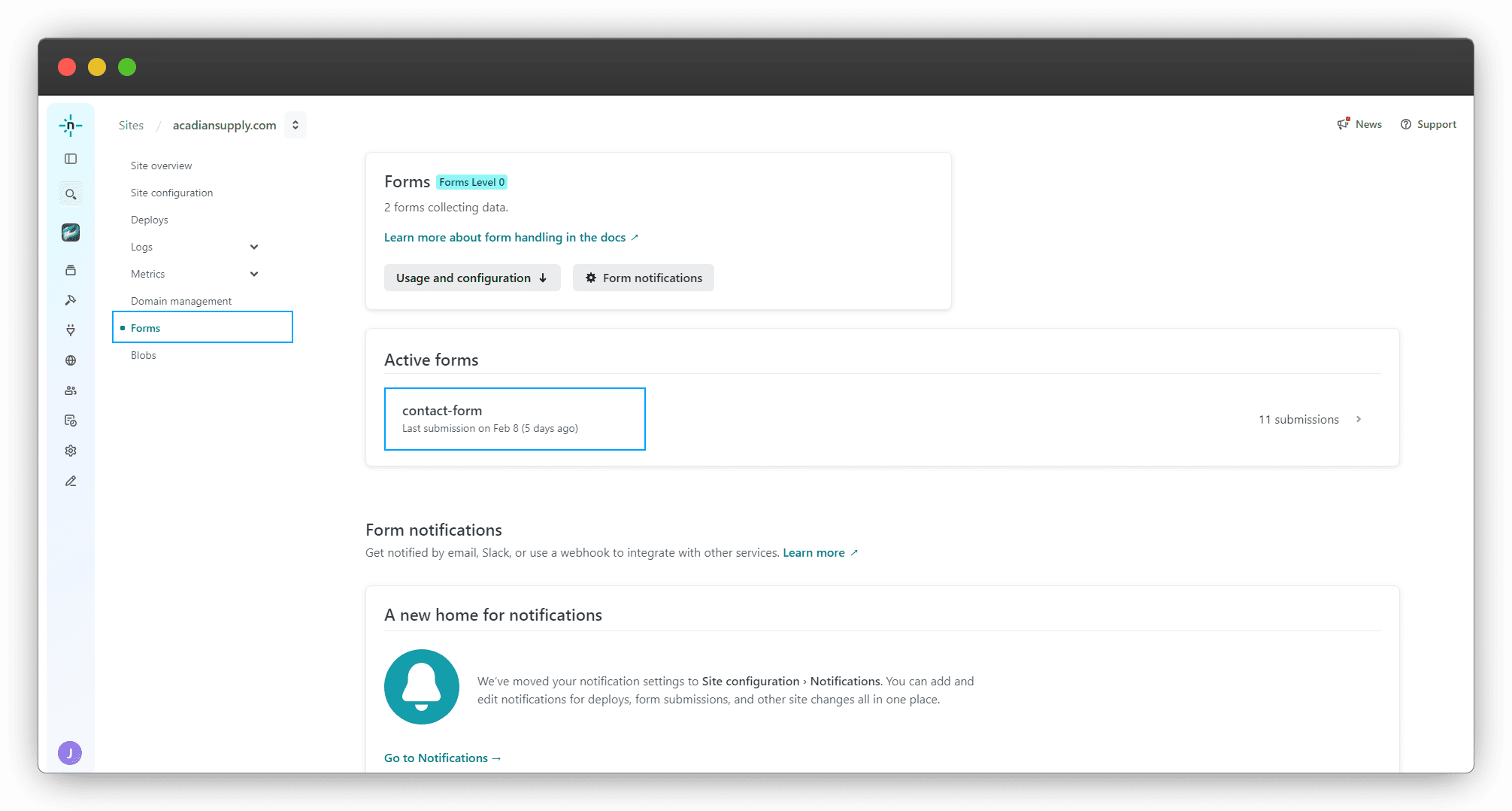Go to Deploys page
Image resolution: width=1512 pixels, height=811 pixels.
click(149, 220)
